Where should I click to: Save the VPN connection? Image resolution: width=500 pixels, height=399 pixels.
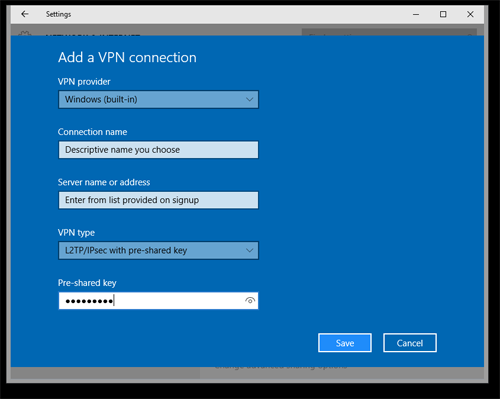345,343
